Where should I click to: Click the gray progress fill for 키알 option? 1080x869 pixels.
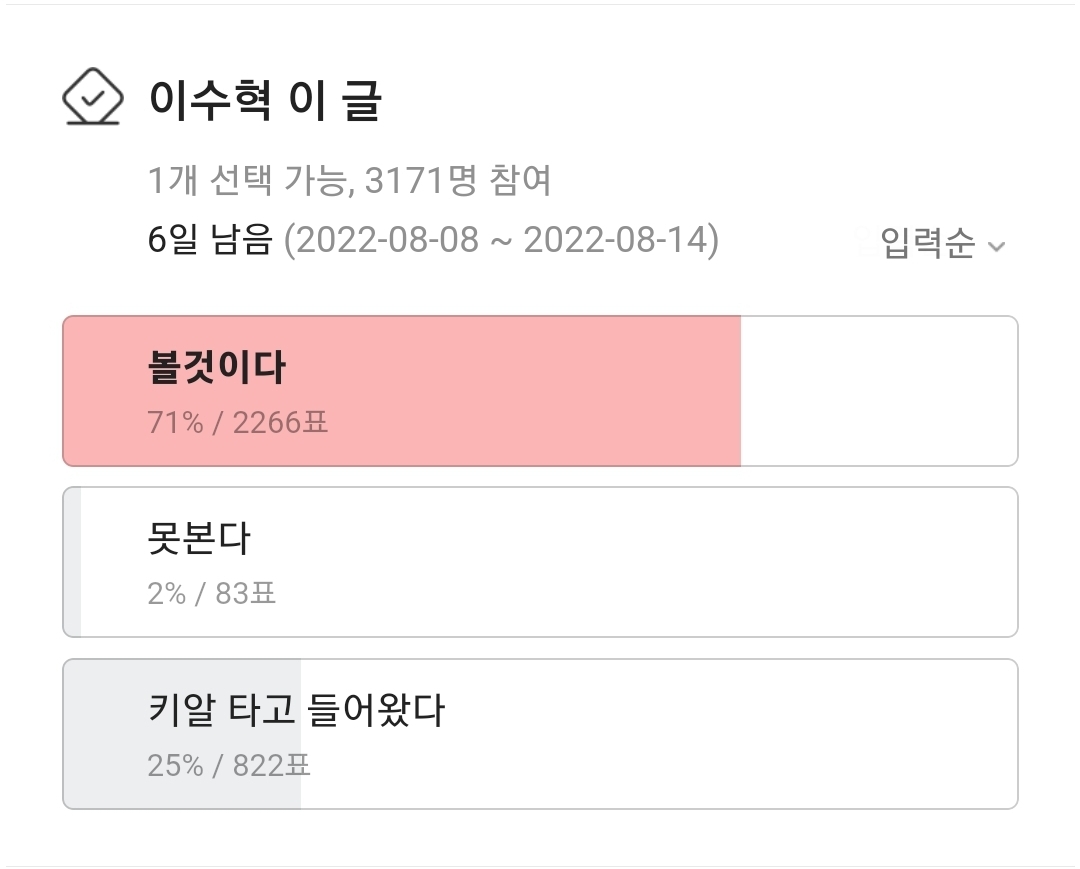point(180,733)
